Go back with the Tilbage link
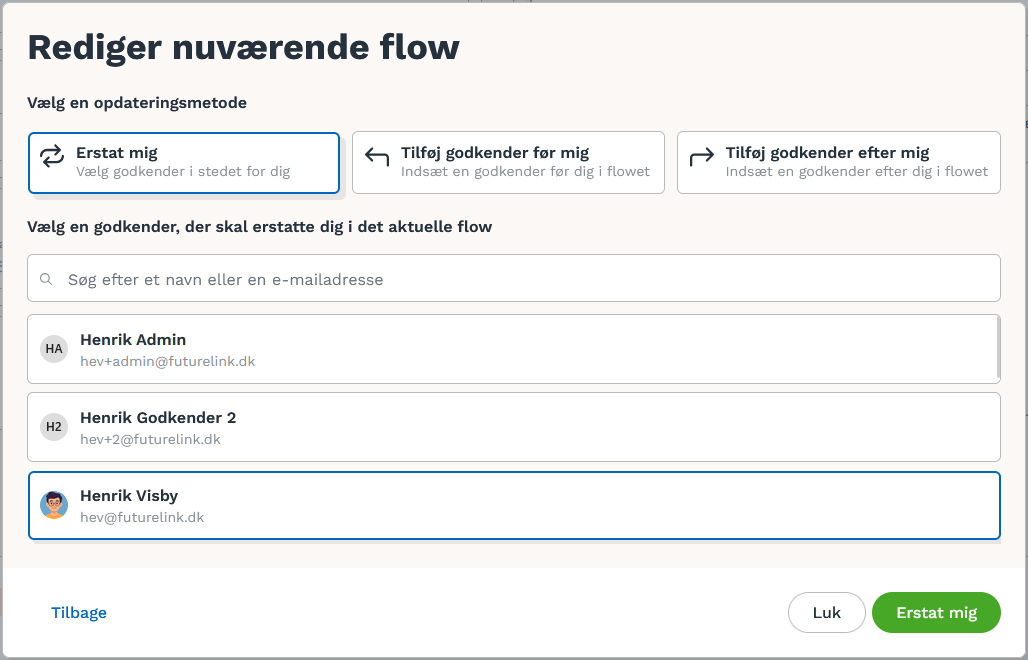Image resolution: width=1028 pixels, height=660 pixels. (x=79, y=612)
